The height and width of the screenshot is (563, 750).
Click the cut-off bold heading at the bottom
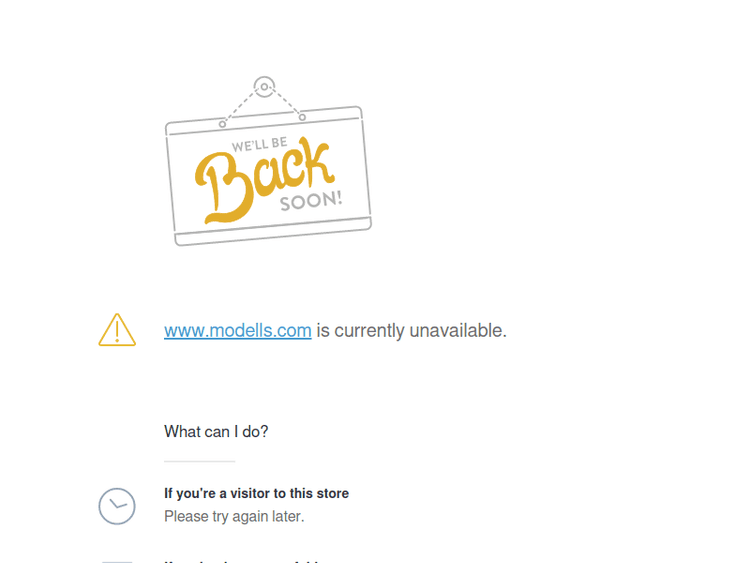coord(242,562)
